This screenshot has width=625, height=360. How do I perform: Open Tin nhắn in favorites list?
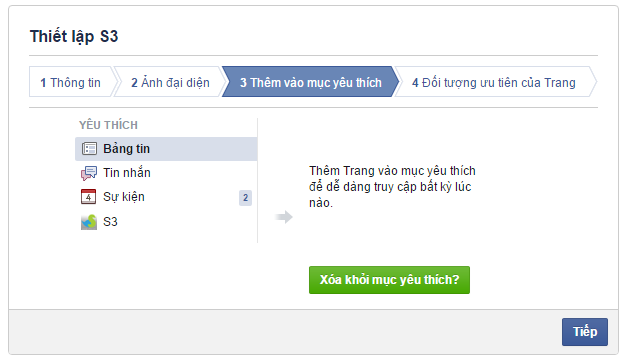pyautogui.click(x=166, y=173)
